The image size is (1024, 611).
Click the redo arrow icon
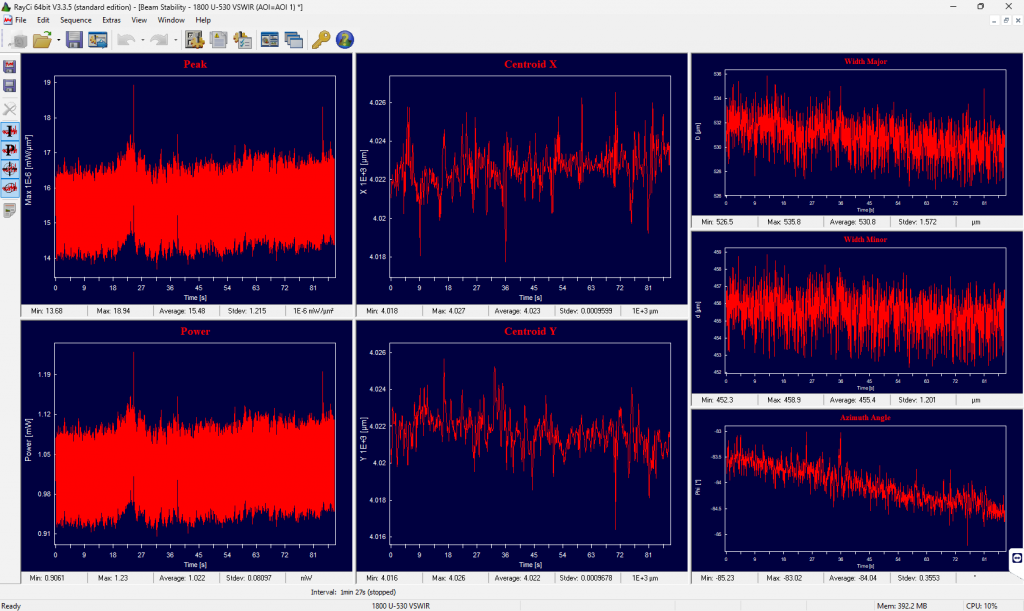pos(159,40)
